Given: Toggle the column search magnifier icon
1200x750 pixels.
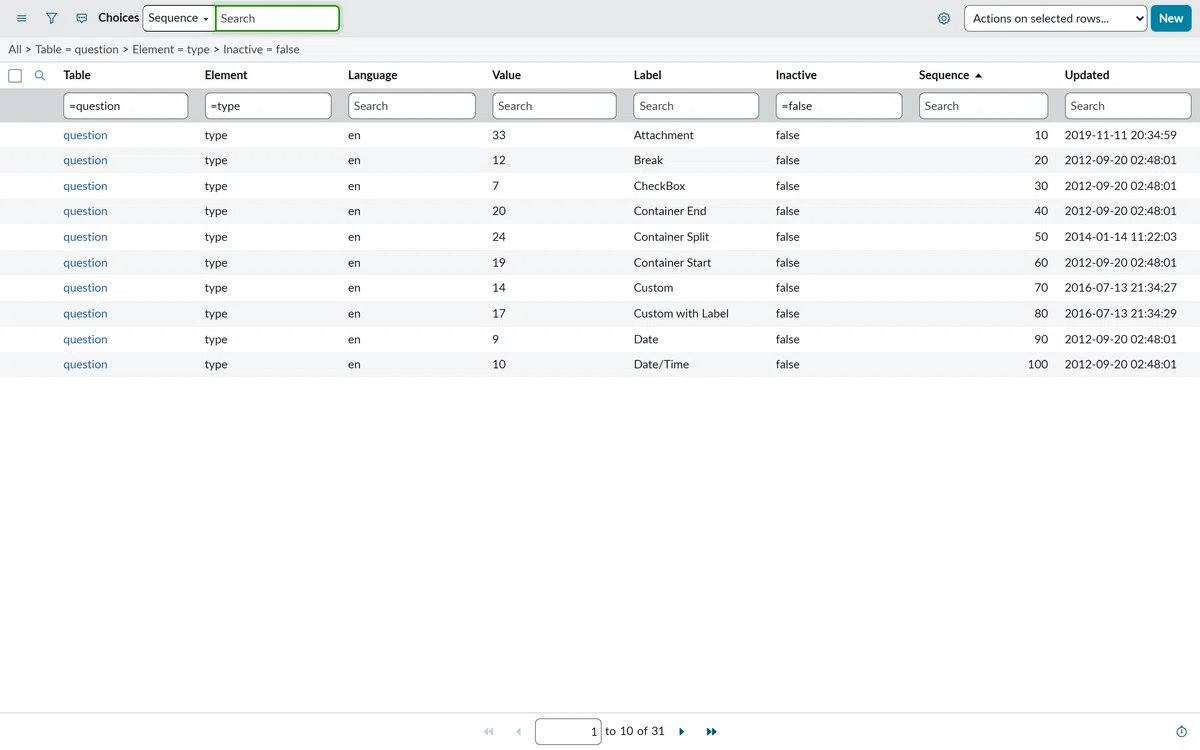Looking at the screenshot, I should click(x=40, y=75).
